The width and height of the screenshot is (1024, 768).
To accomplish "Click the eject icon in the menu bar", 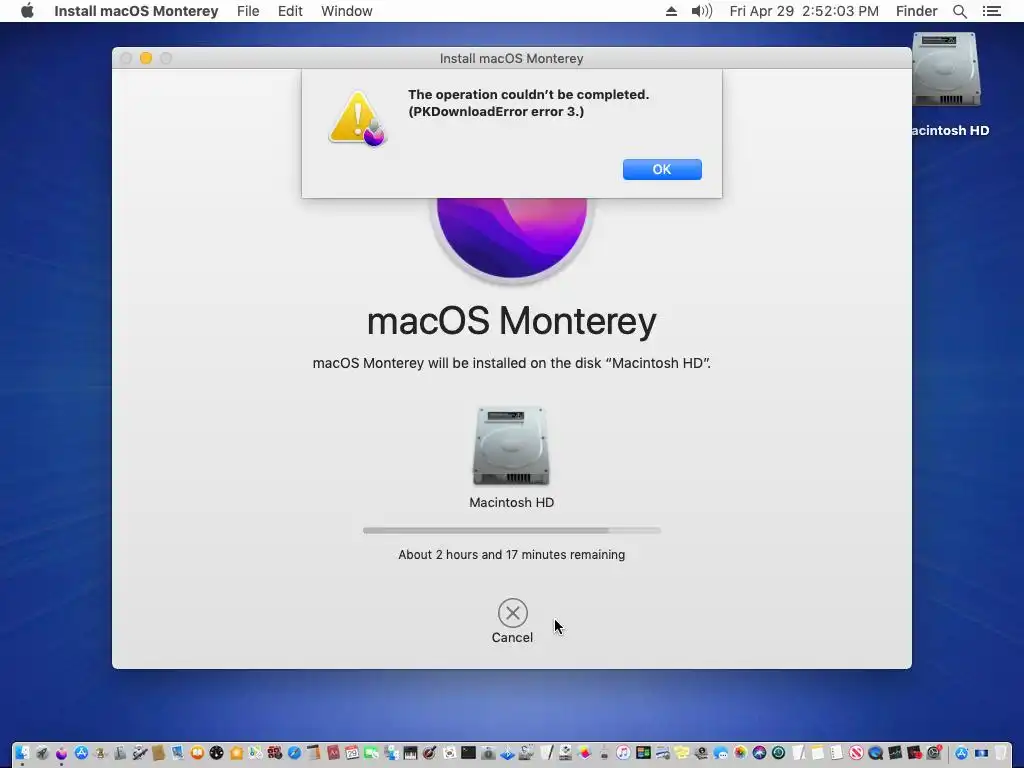I will click(x=671, y=11).
